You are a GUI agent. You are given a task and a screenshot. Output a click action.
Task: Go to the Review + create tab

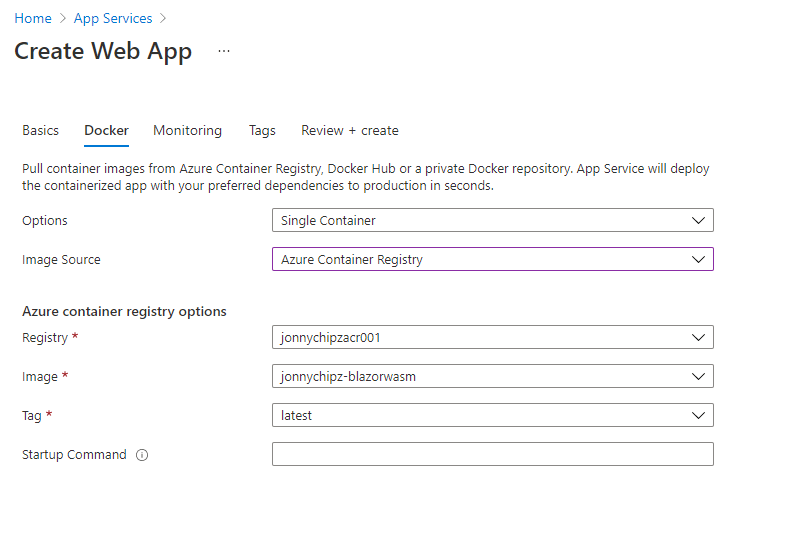[x=350, y=130]
